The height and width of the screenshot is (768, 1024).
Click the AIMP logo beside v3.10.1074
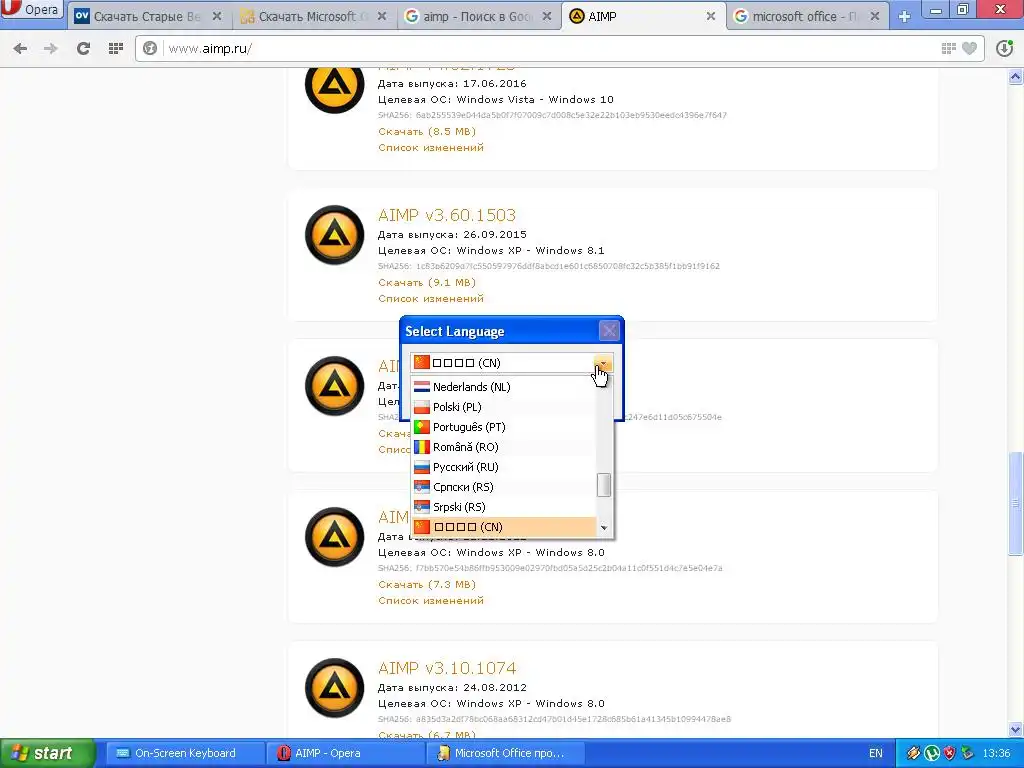point(334,688)
